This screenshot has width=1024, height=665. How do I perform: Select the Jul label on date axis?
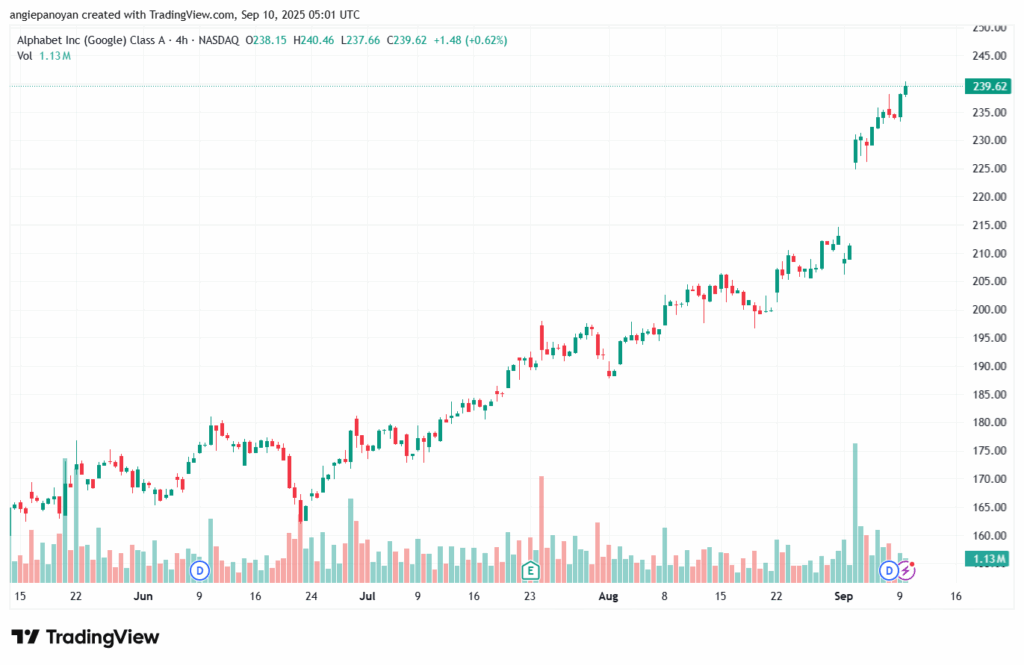368,596
